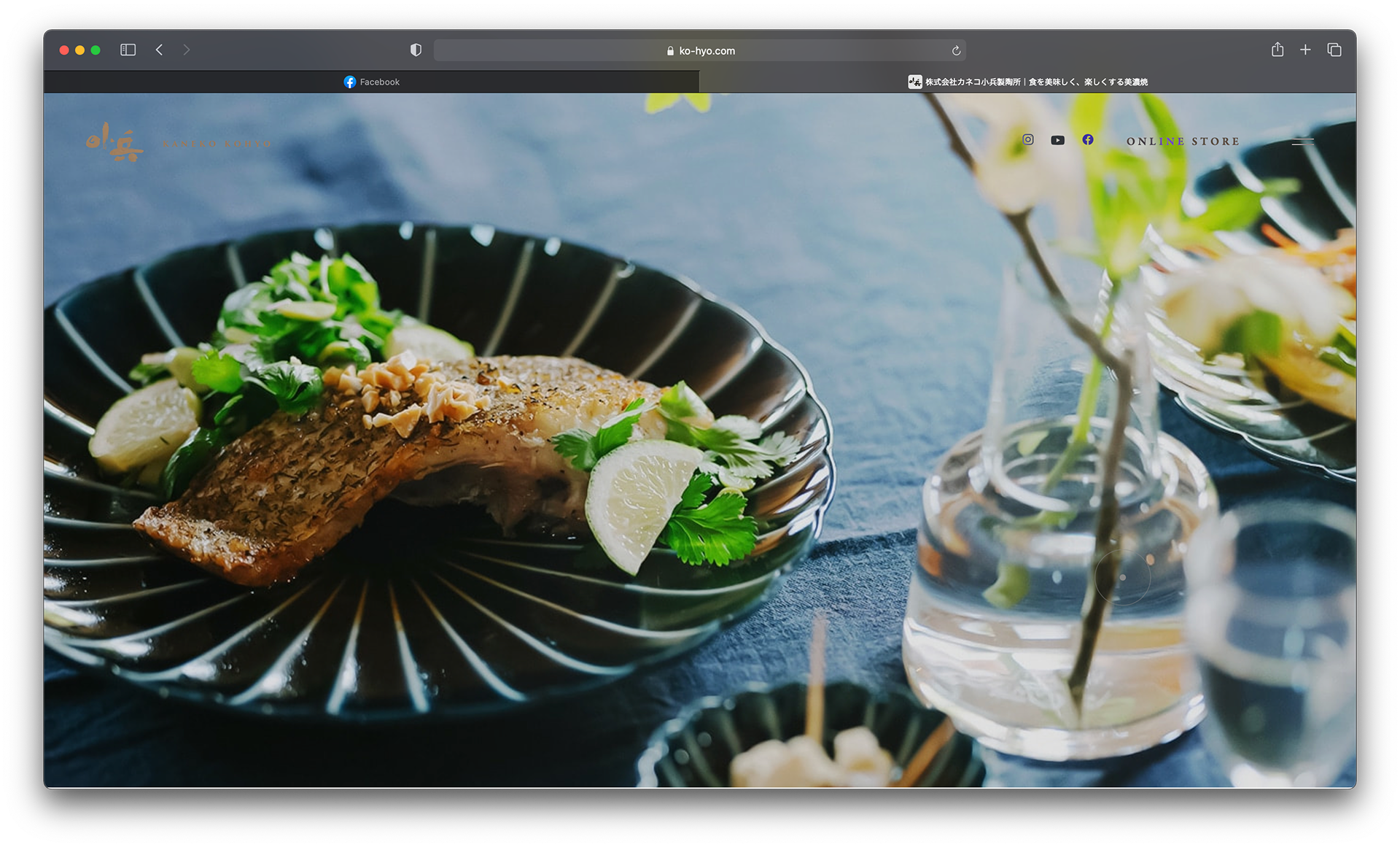Screen dimensions: 1400x847
Task: Open the site's YouTube channel
Action: click(x=1057, y=140)
